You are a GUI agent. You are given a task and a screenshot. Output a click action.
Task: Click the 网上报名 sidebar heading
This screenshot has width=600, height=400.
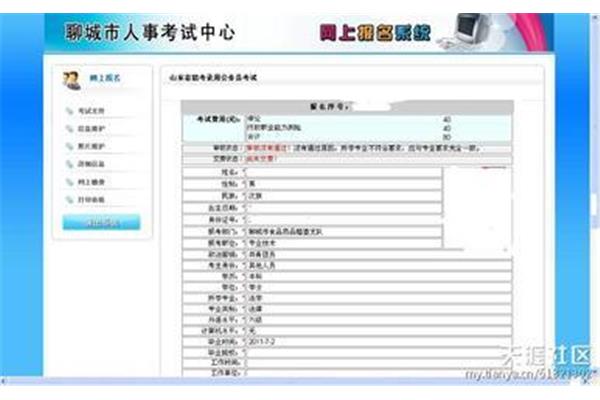coord(105,78)
